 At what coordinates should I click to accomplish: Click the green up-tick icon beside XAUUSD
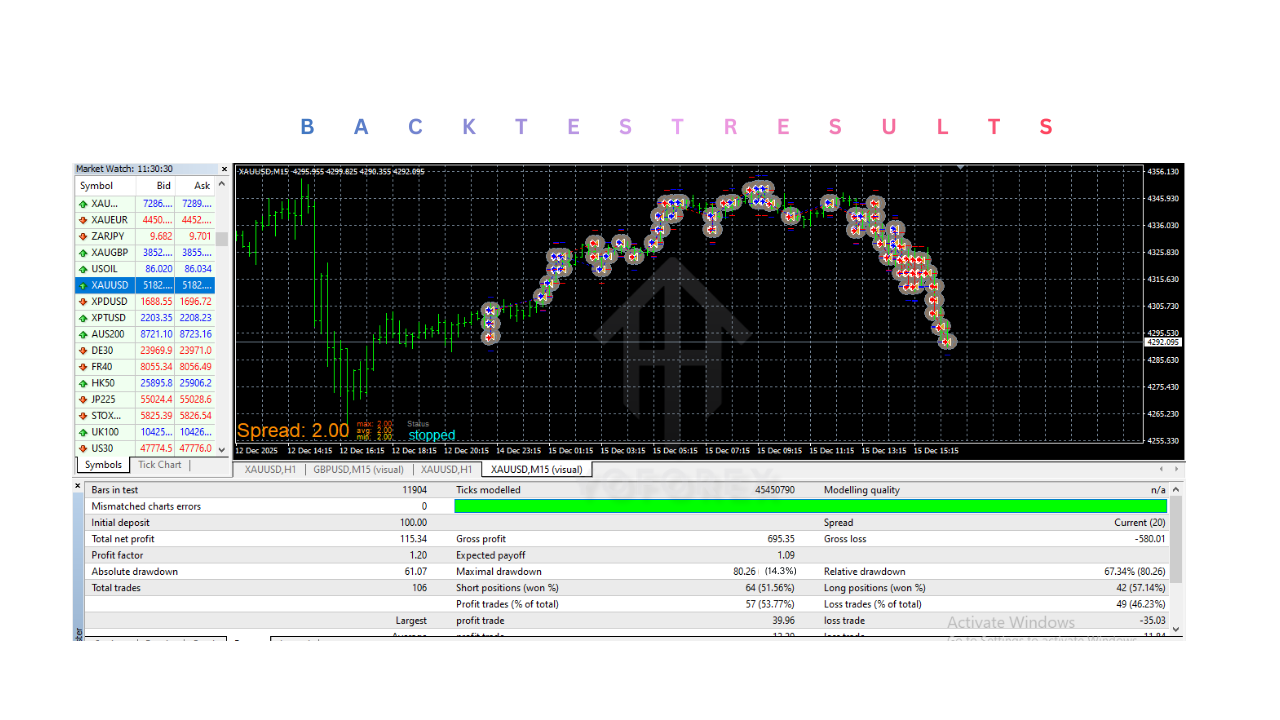click(81, 284)
